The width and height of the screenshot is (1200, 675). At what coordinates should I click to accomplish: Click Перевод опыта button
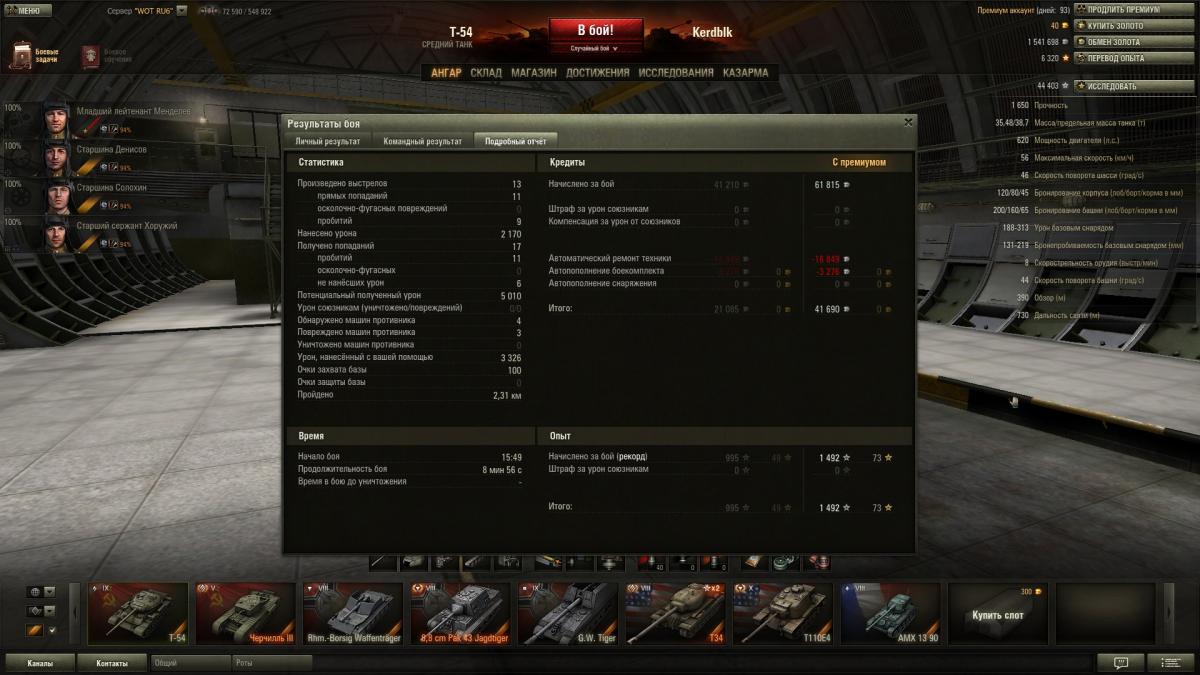coord(1134,58)
